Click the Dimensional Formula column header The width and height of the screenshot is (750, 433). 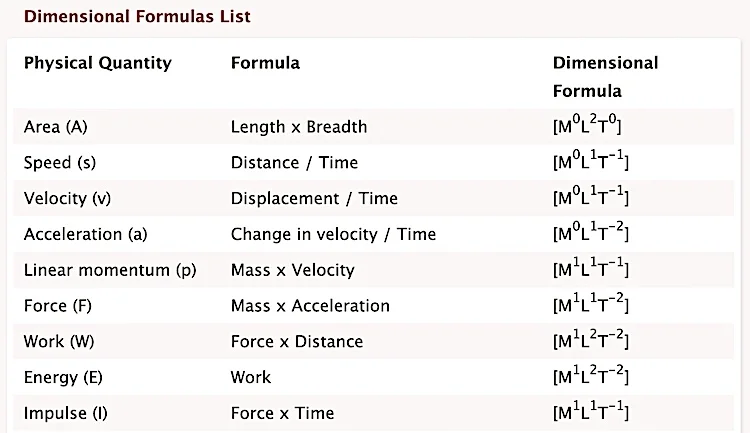click(606, 77)
